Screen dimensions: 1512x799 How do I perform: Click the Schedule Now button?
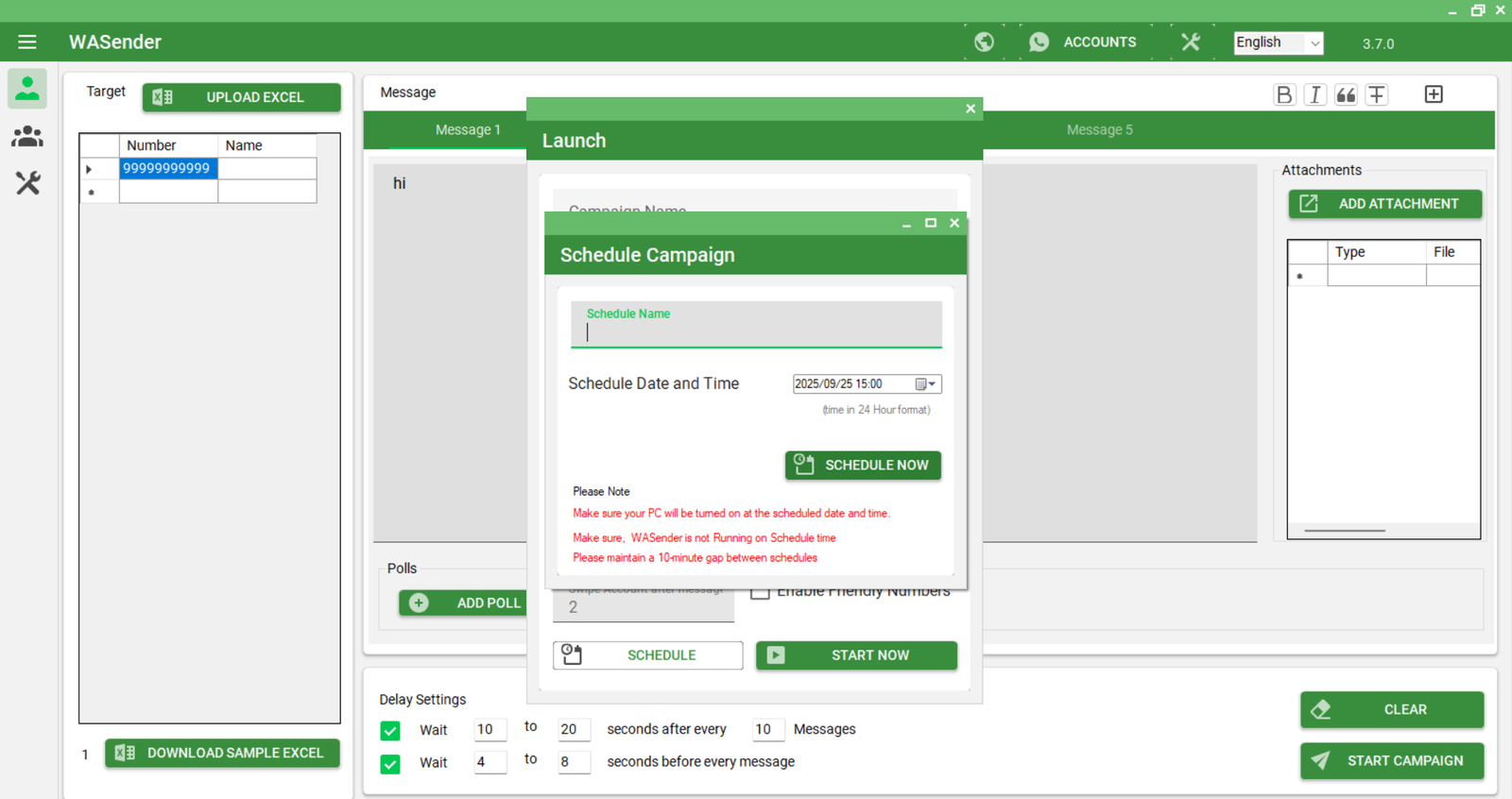coord(863,465)
